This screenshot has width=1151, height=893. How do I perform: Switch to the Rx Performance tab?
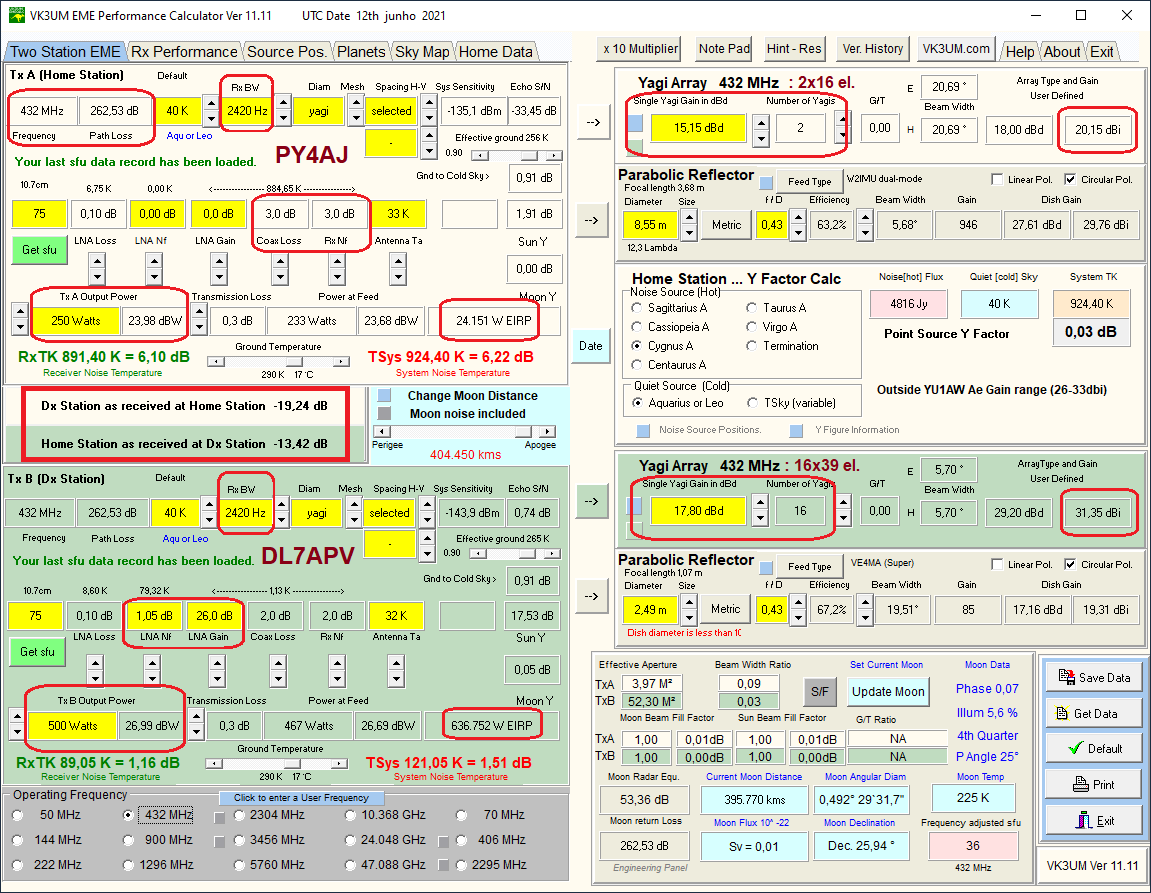(x=184, y=52)
